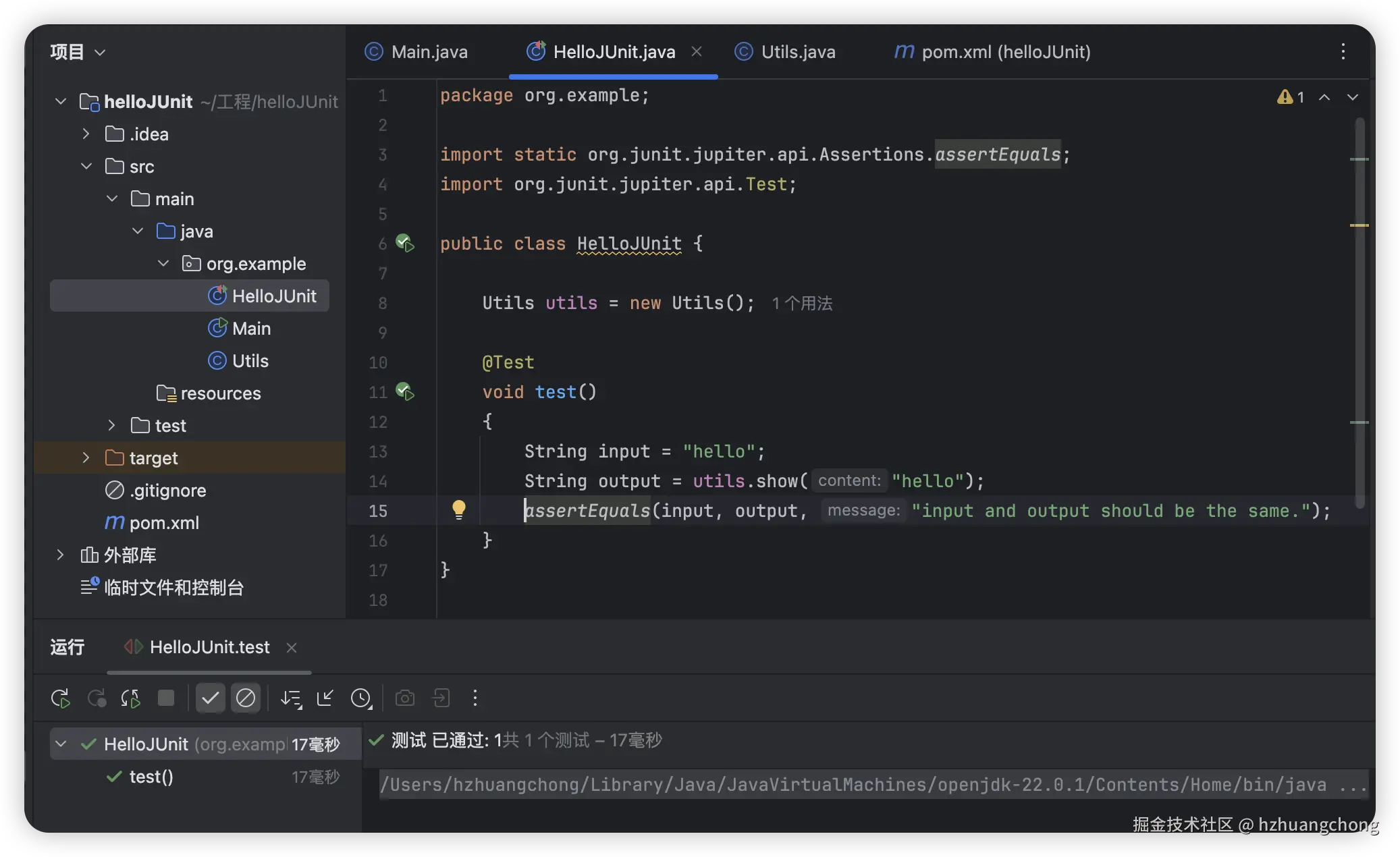This screenshot has width=1400, height=857.
Task: Click the rerun failed tests icon
Action: [x=97, y=698]
